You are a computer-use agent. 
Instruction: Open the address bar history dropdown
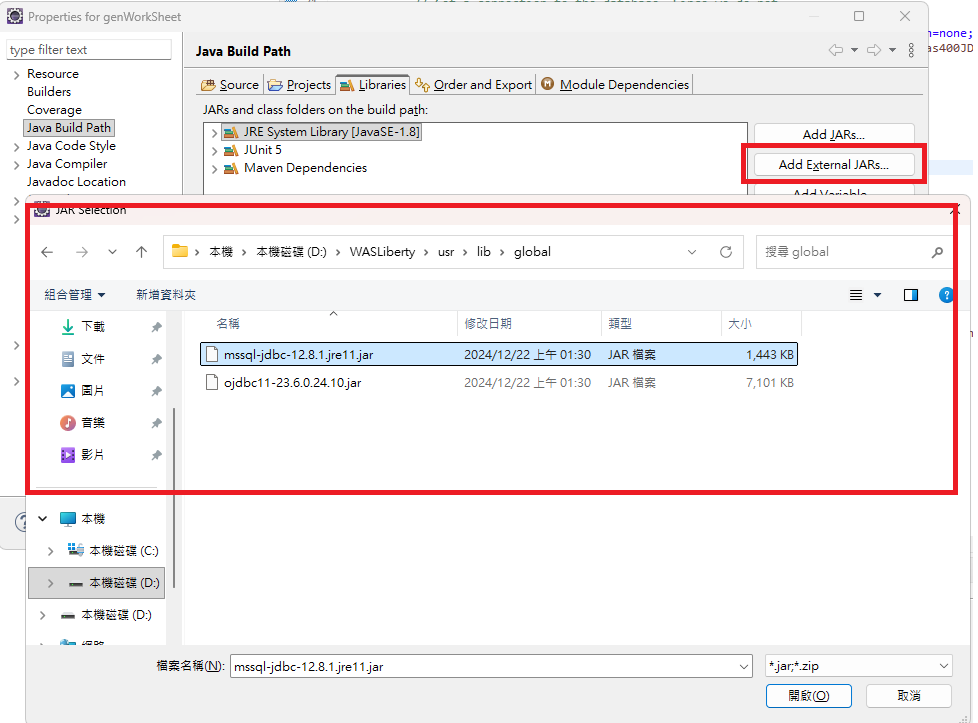(692, 252)
